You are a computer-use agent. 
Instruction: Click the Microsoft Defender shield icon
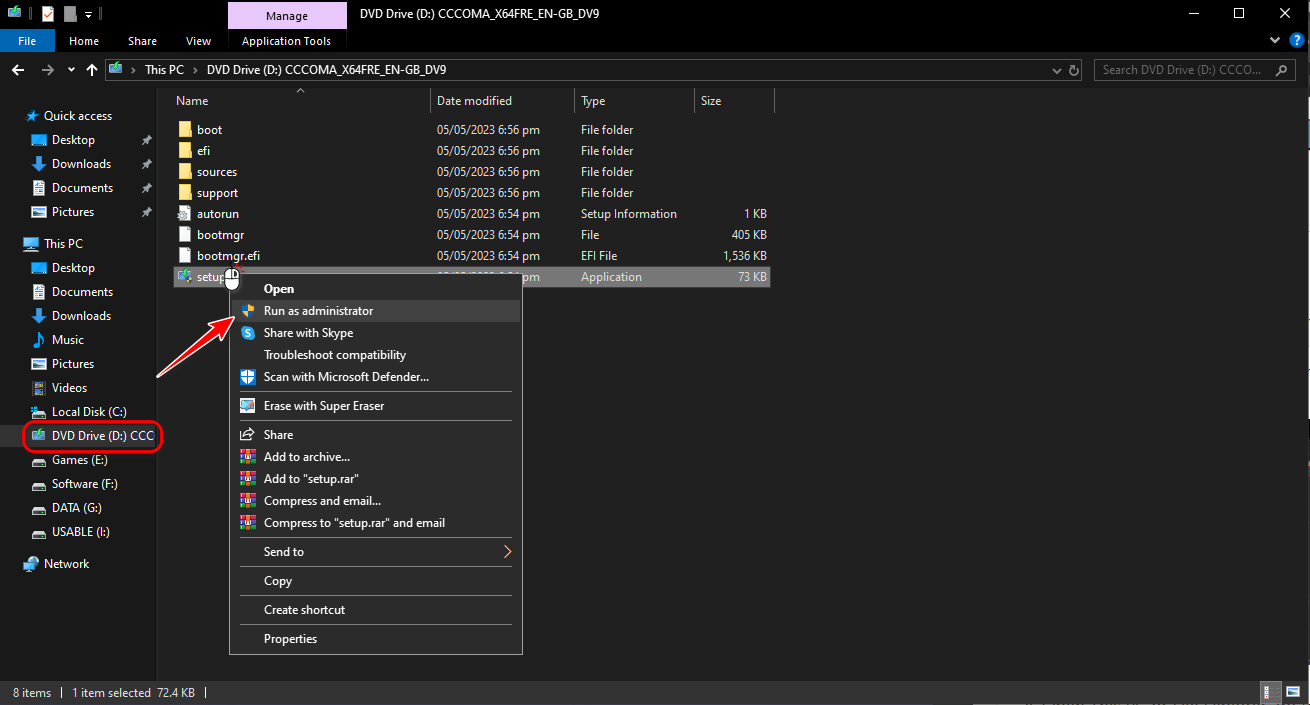click(x=247, y=377)
